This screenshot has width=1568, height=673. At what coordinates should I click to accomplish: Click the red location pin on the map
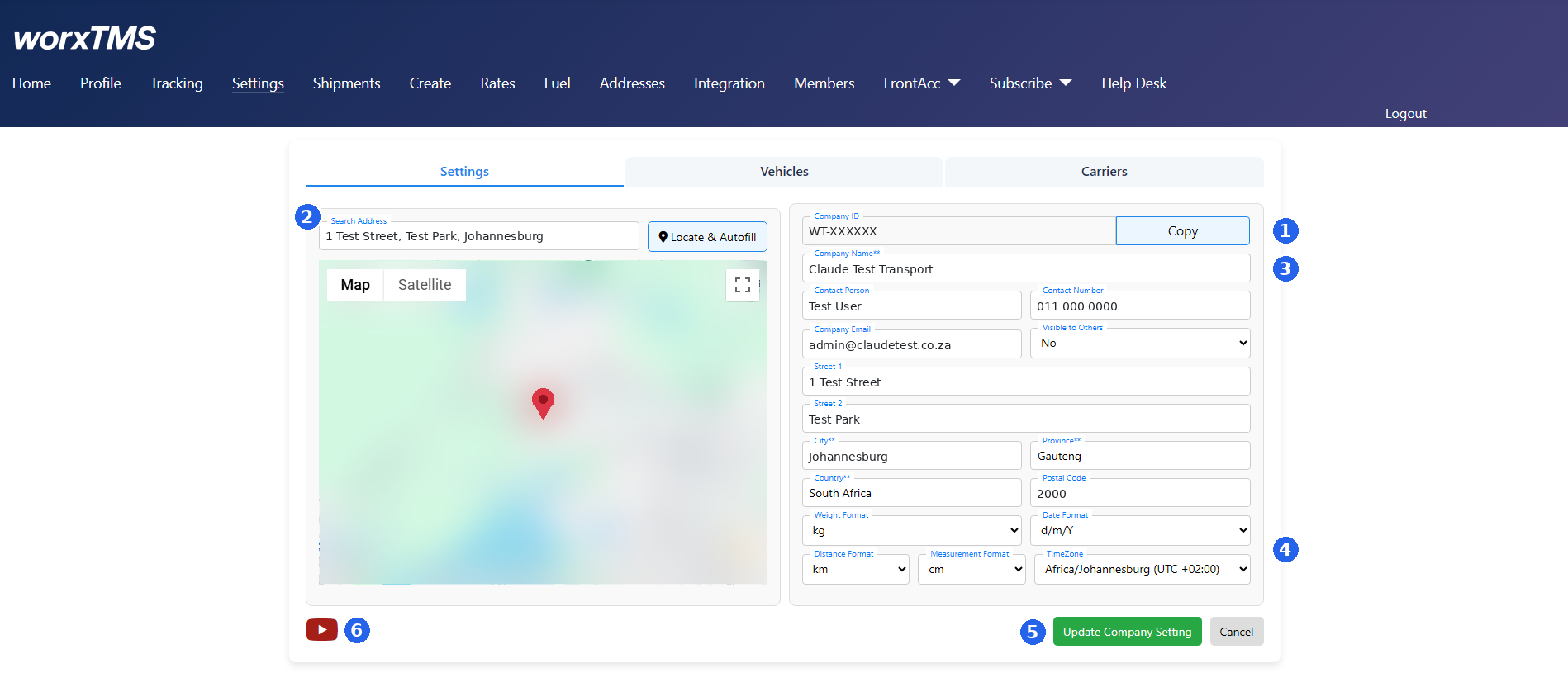pos(543,403)
